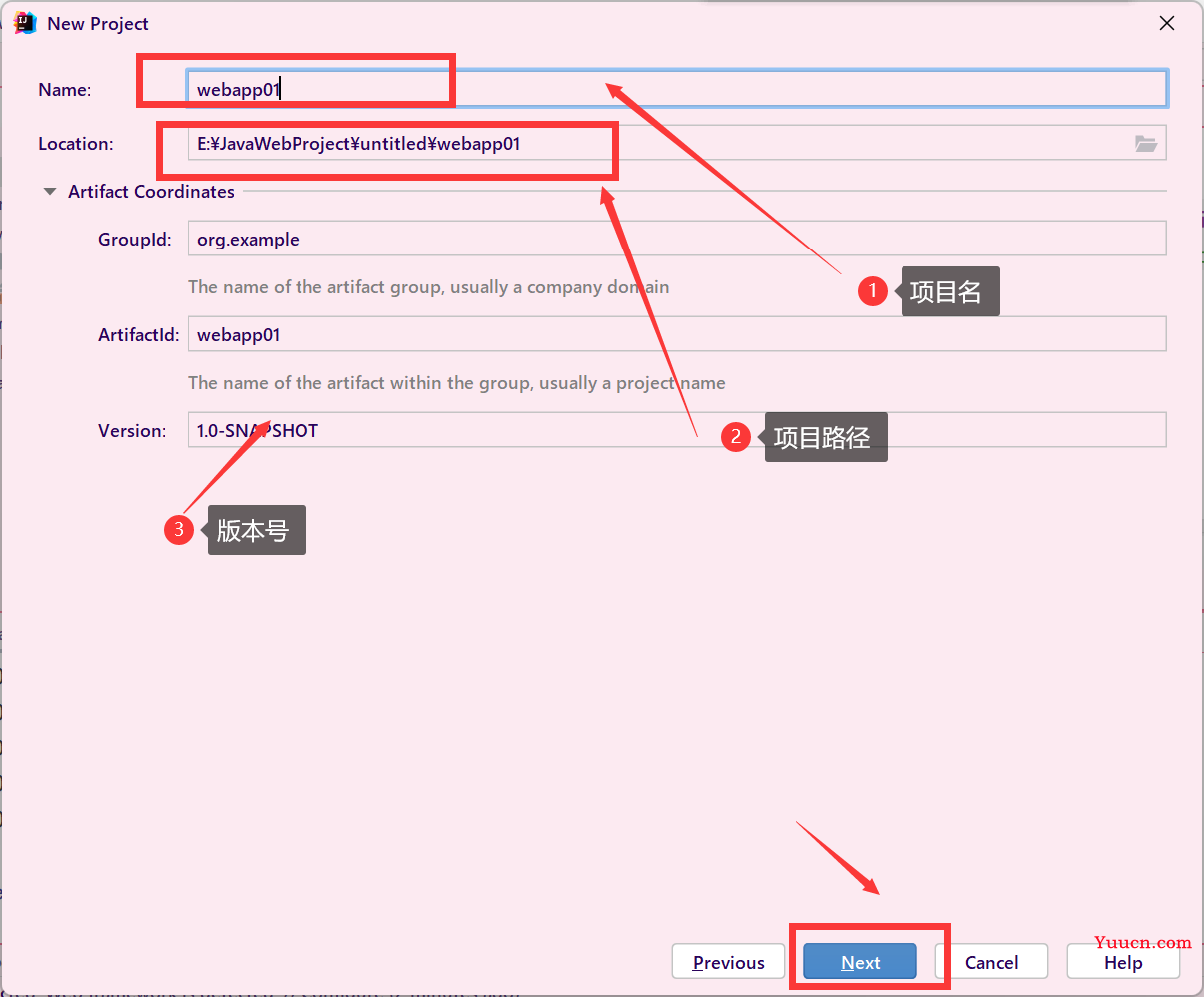Go to the Next wizard step

pos(860,962)
